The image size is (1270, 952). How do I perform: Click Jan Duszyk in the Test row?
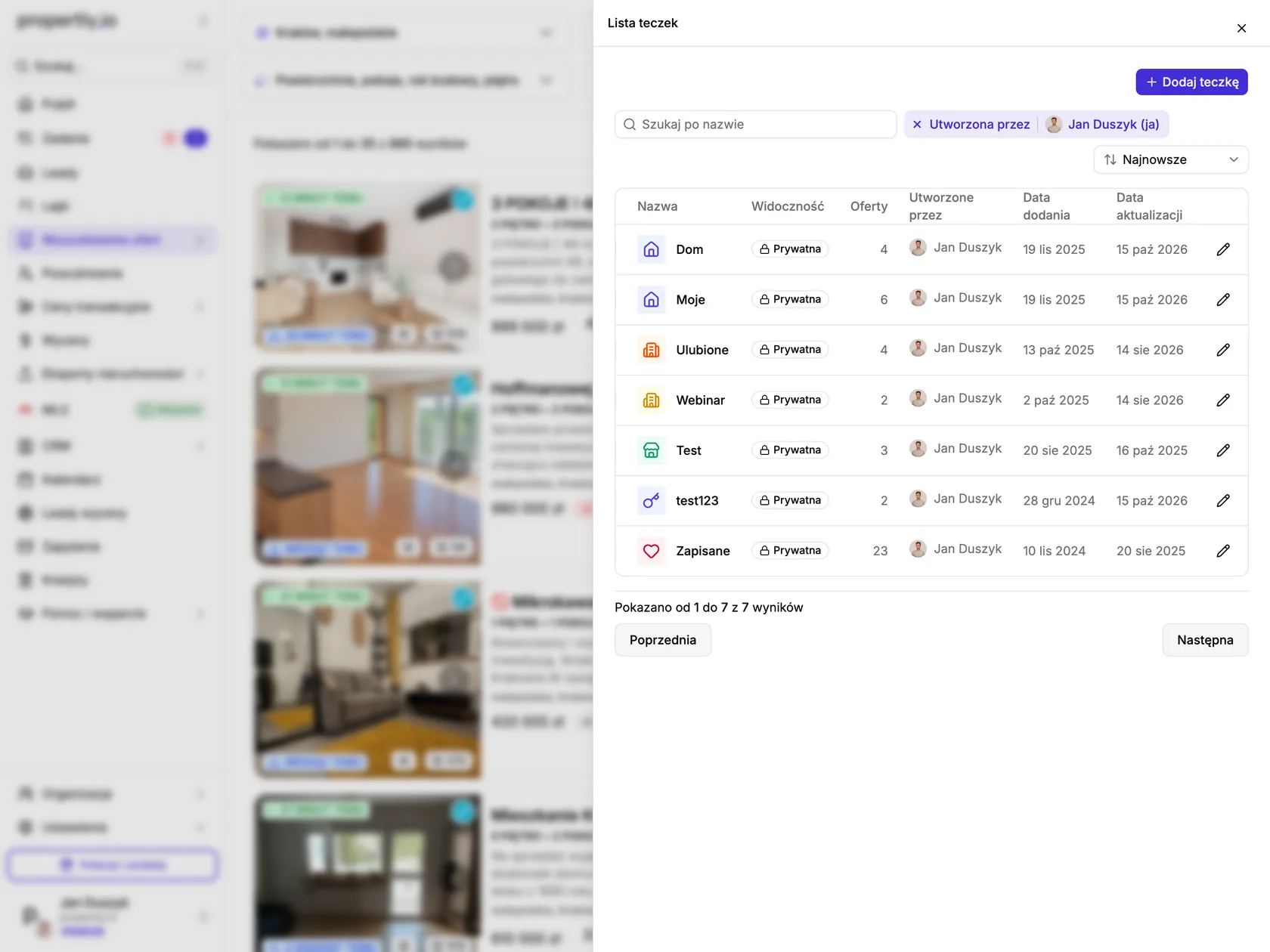(x=956, y=449)
